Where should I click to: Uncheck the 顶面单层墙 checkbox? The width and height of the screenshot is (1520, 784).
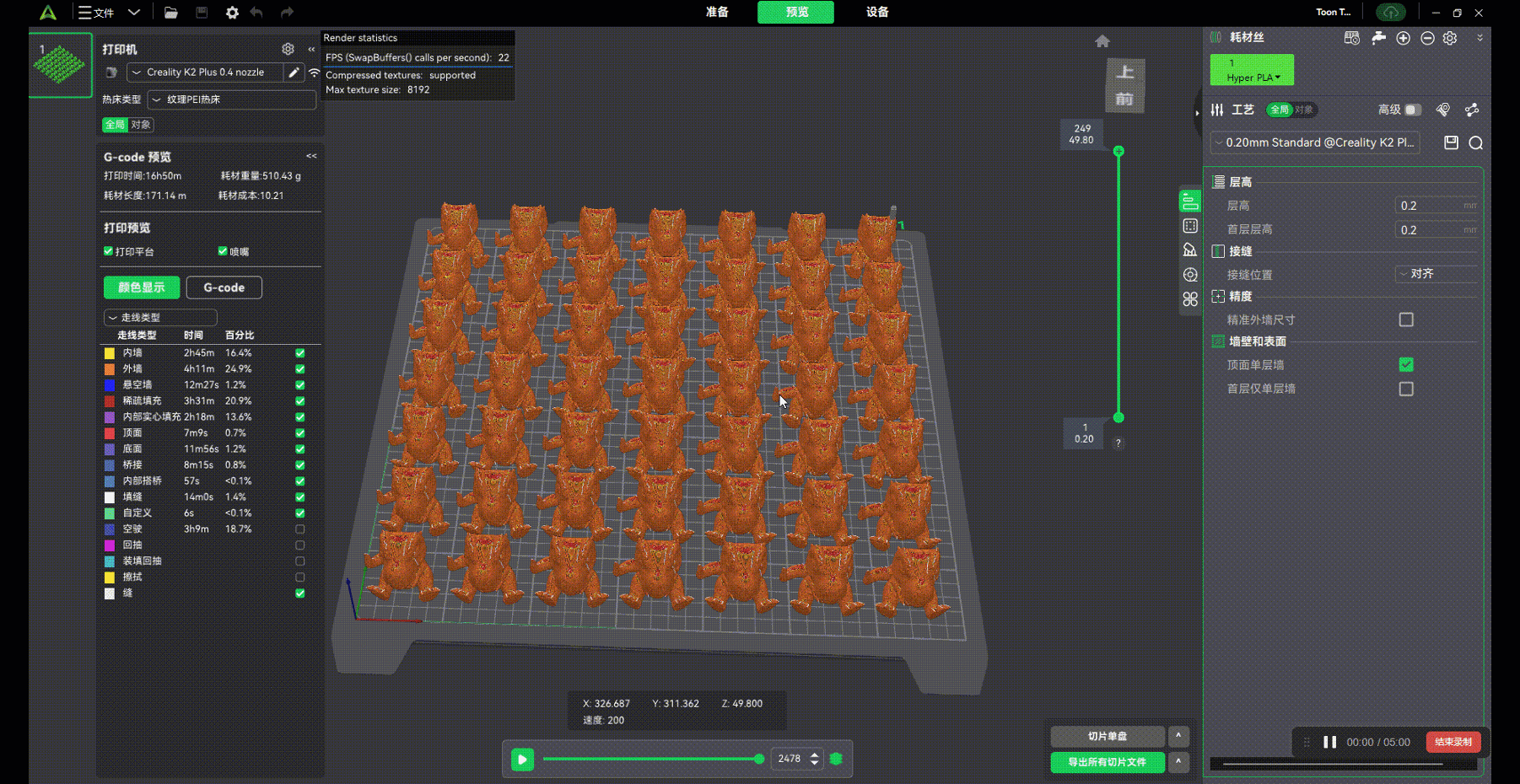click(1405, 364)
